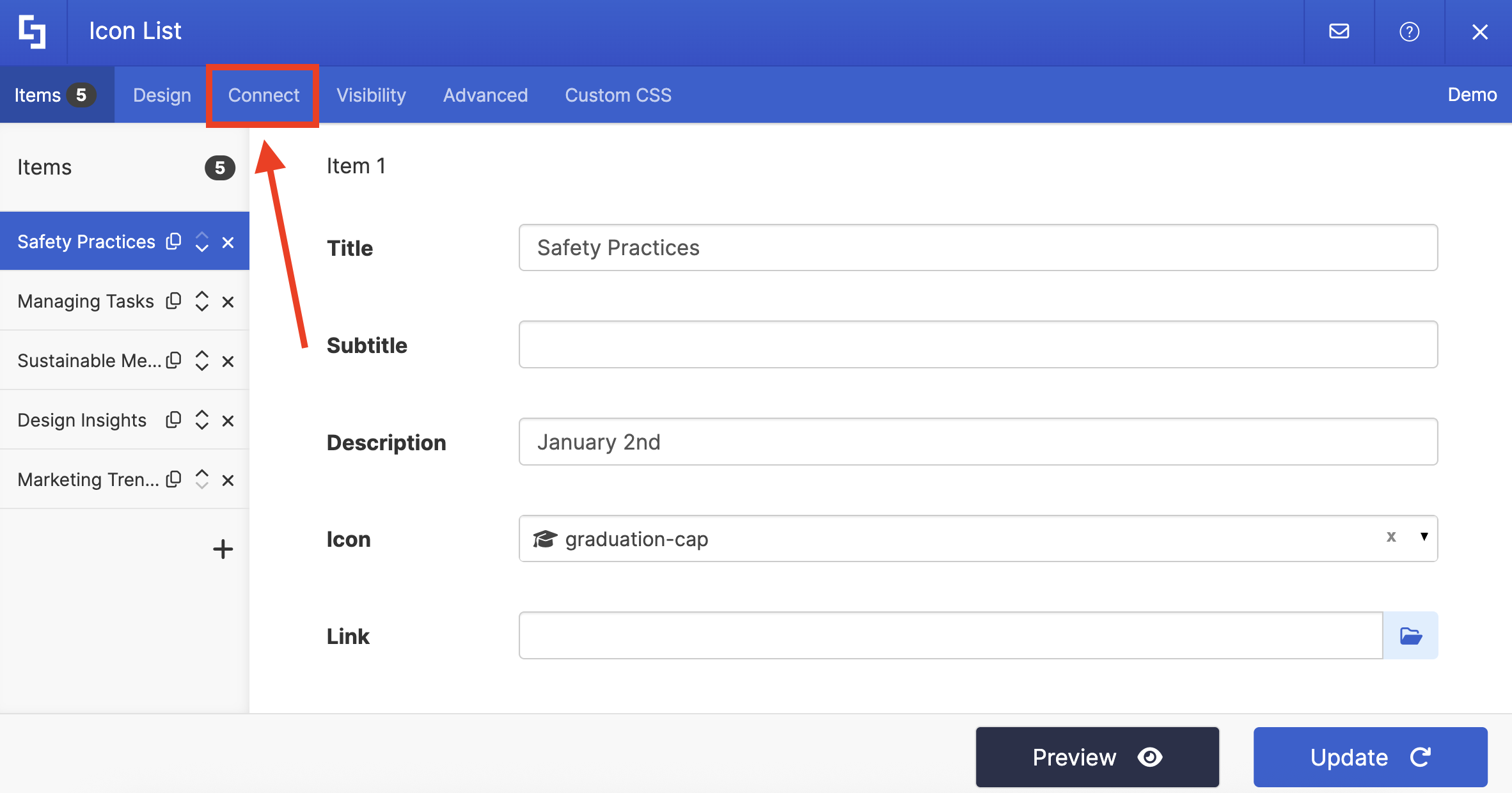Viewport: 1512px width, 793px height.
Task: Focus the Subtitle input field
Action: coord(978,345)
